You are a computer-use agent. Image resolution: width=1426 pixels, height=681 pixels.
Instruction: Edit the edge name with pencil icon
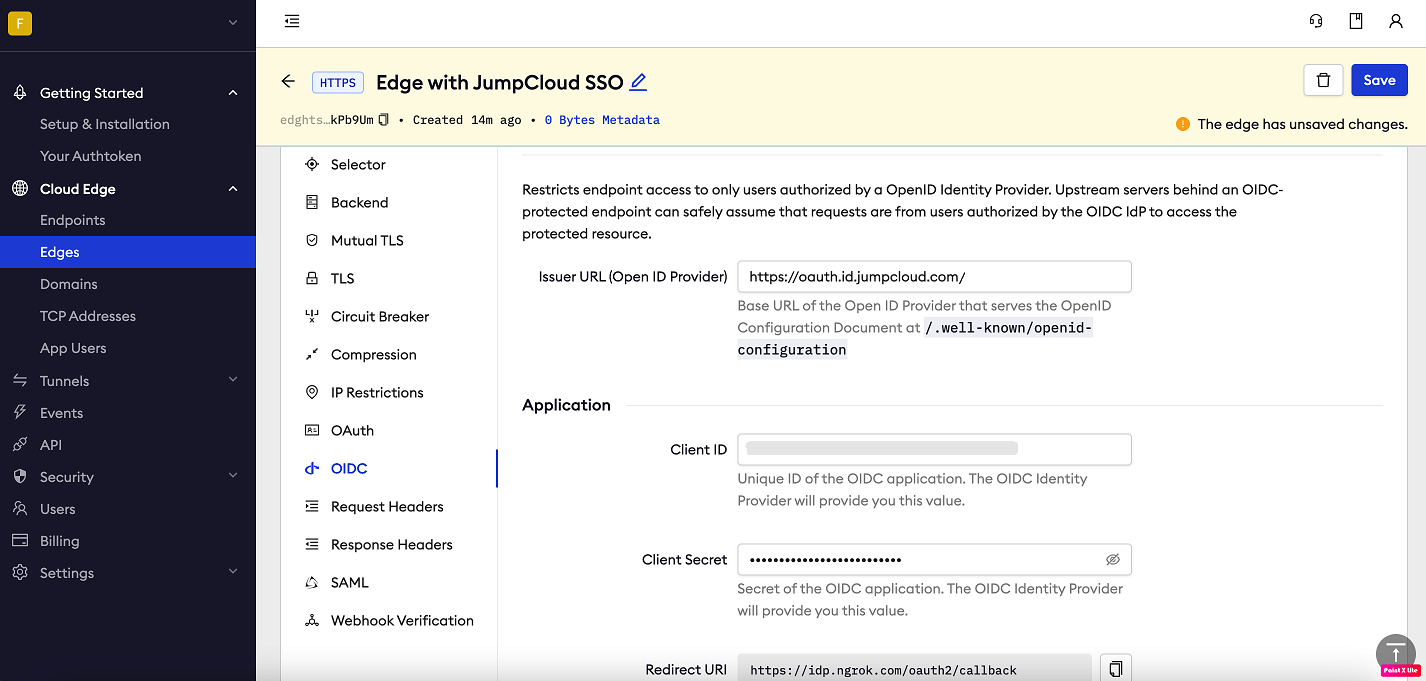pyautogui.click(x=638, y=81)
